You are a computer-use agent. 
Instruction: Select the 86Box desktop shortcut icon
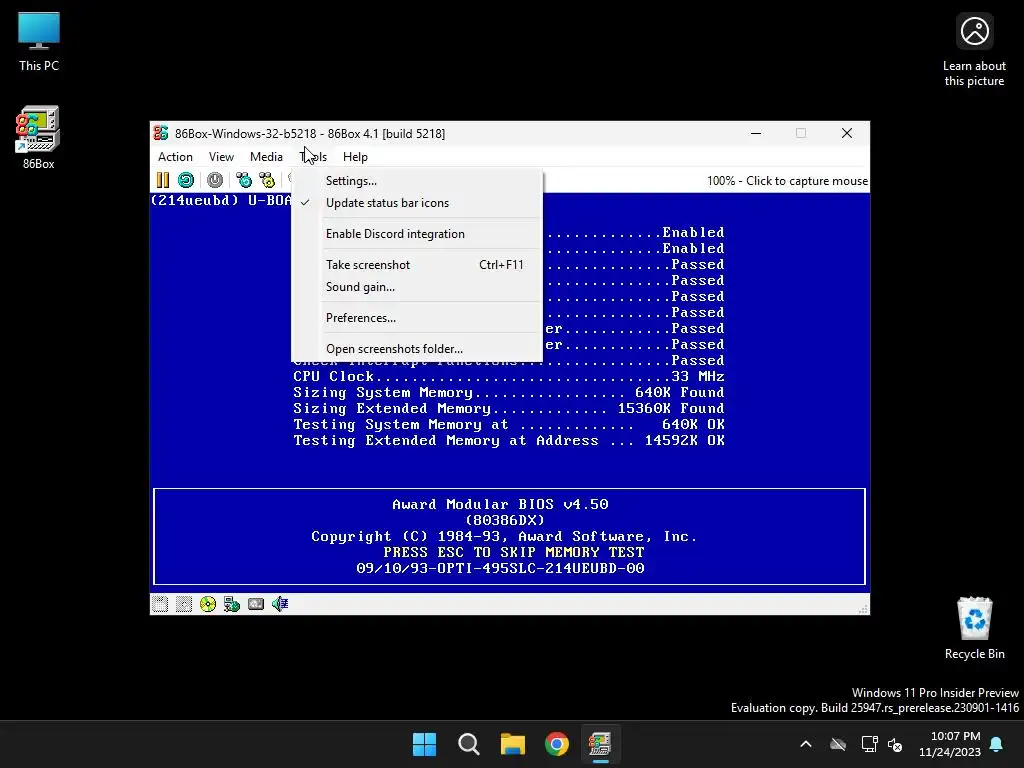point(39,138)
